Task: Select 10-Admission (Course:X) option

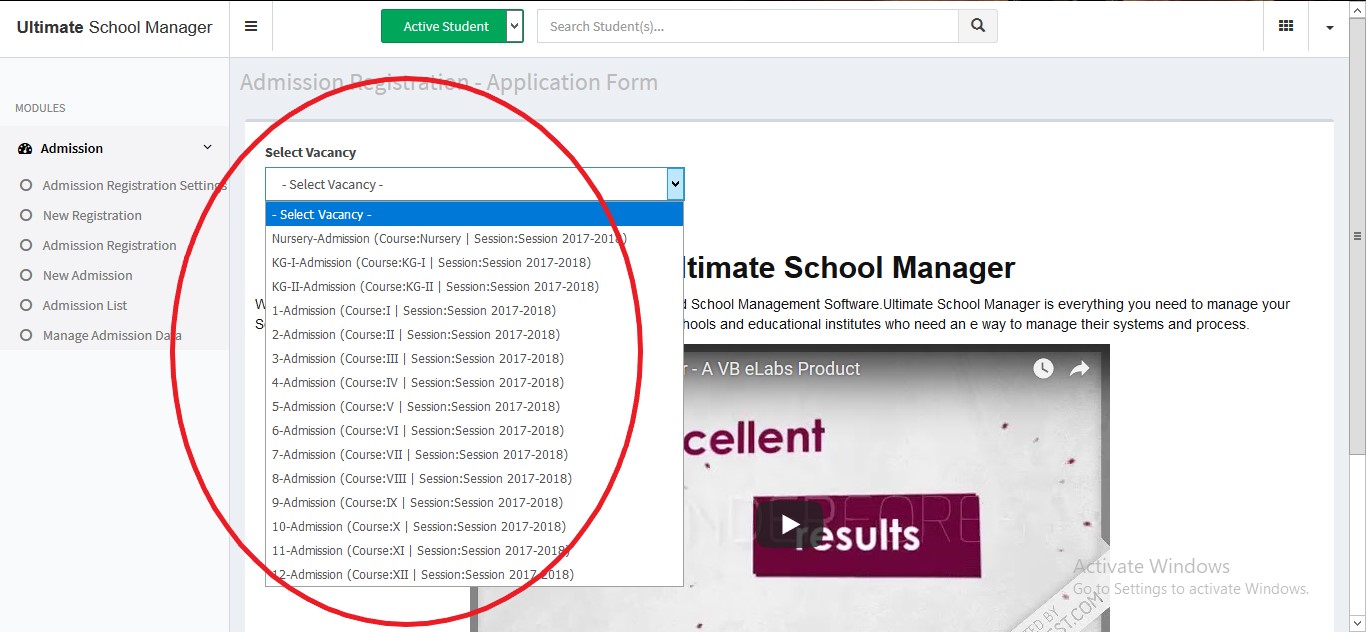Action: tap(475, 526)
